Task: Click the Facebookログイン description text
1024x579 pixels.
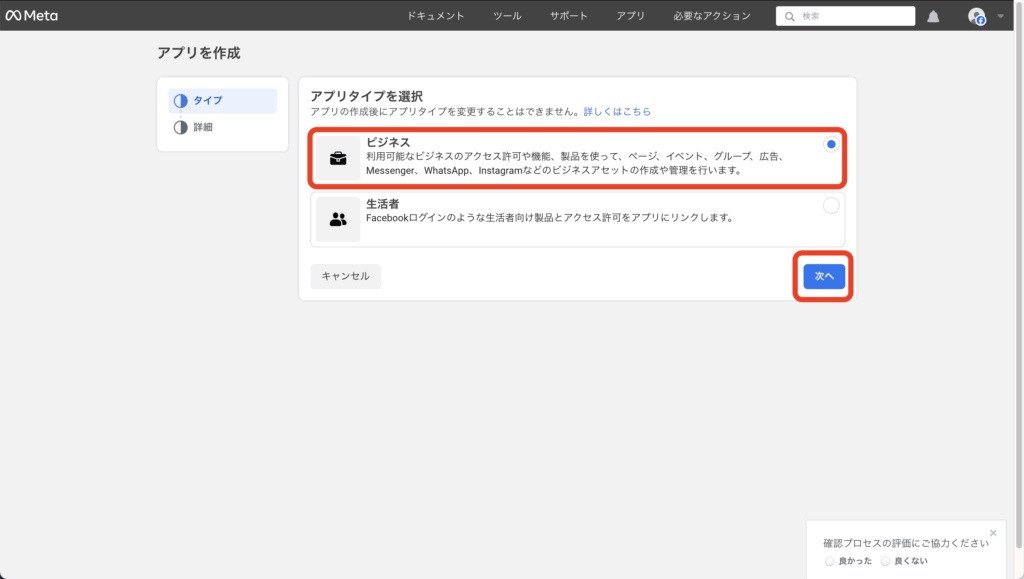Action: click(550, 218)
